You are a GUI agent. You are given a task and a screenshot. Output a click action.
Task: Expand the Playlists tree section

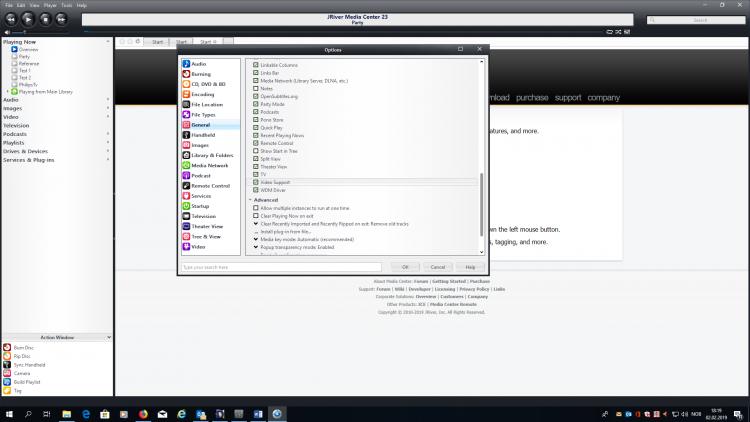108,143
